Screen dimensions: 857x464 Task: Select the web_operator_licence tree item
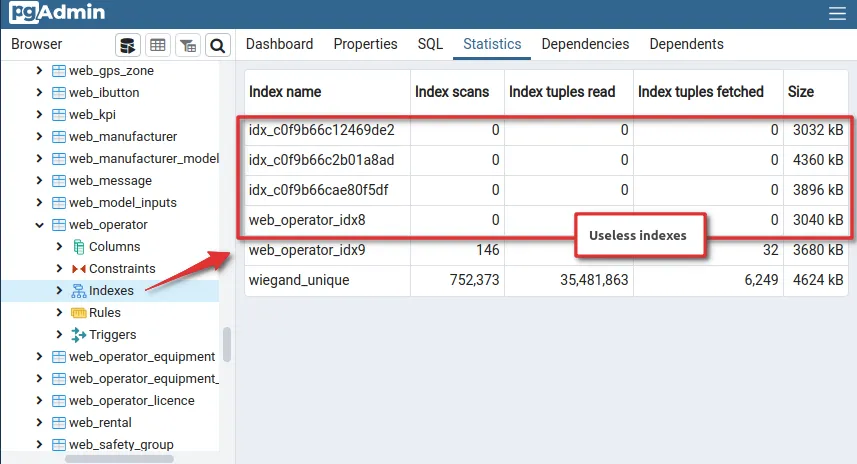coord(132,401)
